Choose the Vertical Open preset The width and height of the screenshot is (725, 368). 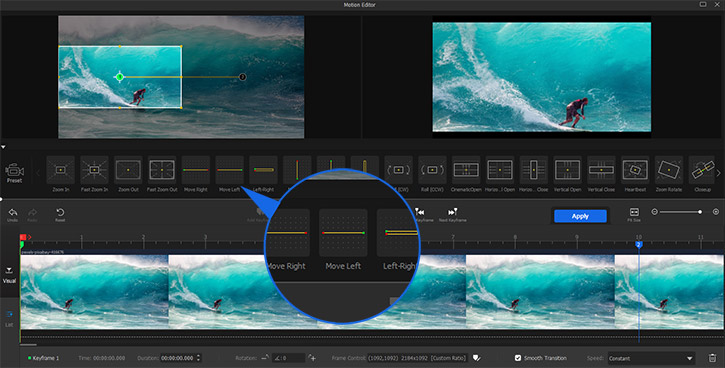(567, 170)
